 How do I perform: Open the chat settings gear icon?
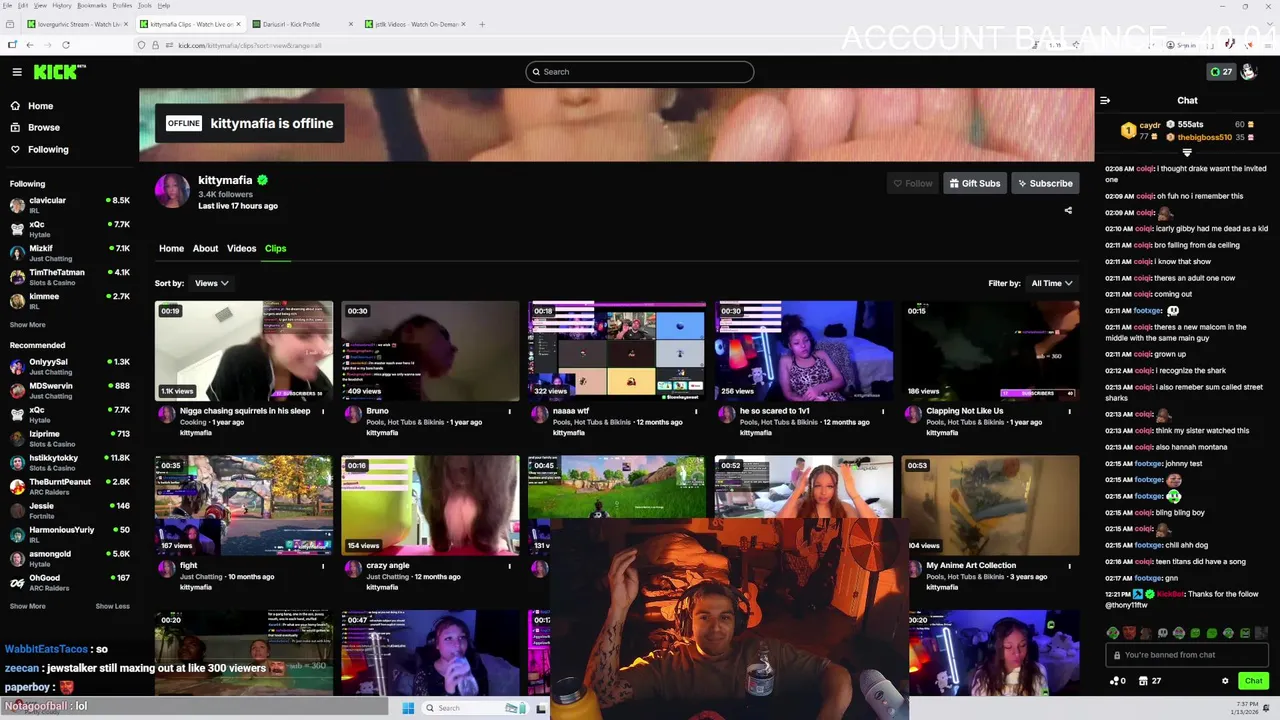(1225, 681)
